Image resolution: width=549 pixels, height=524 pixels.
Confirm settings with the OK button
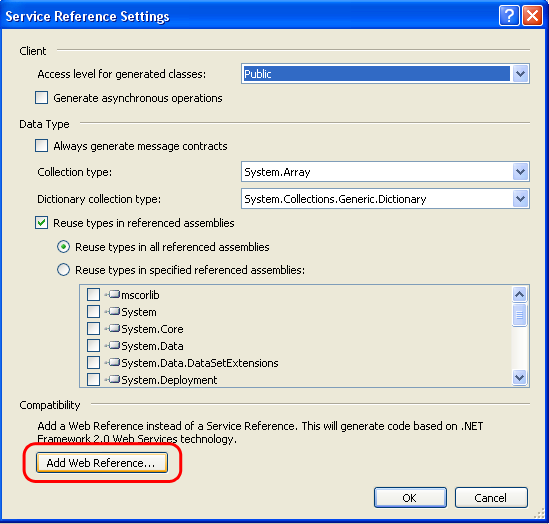[x=410, y=497]
